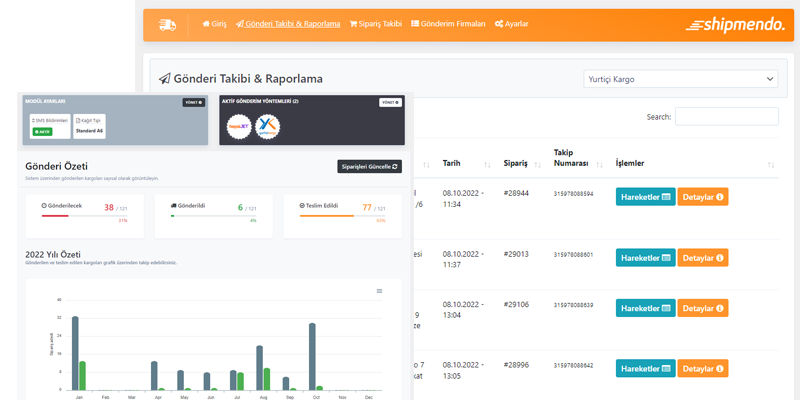The image size is (800, 400).
Task: Click Yönet button in Modül Ayarları panel
Action: [194, 103]
